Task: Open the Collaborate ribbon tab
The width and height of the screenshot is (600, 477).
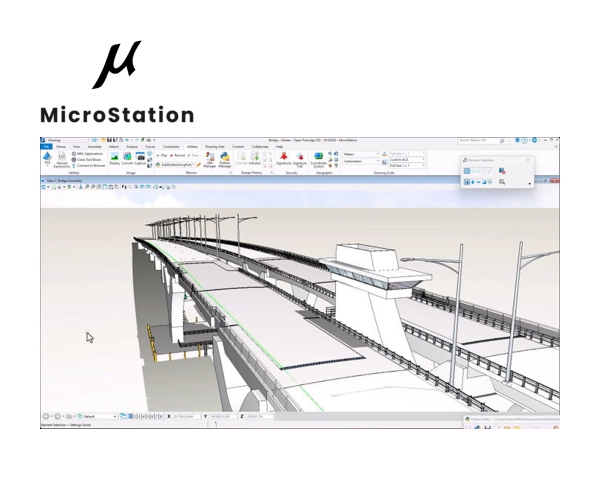Action: tap(260, 147)
